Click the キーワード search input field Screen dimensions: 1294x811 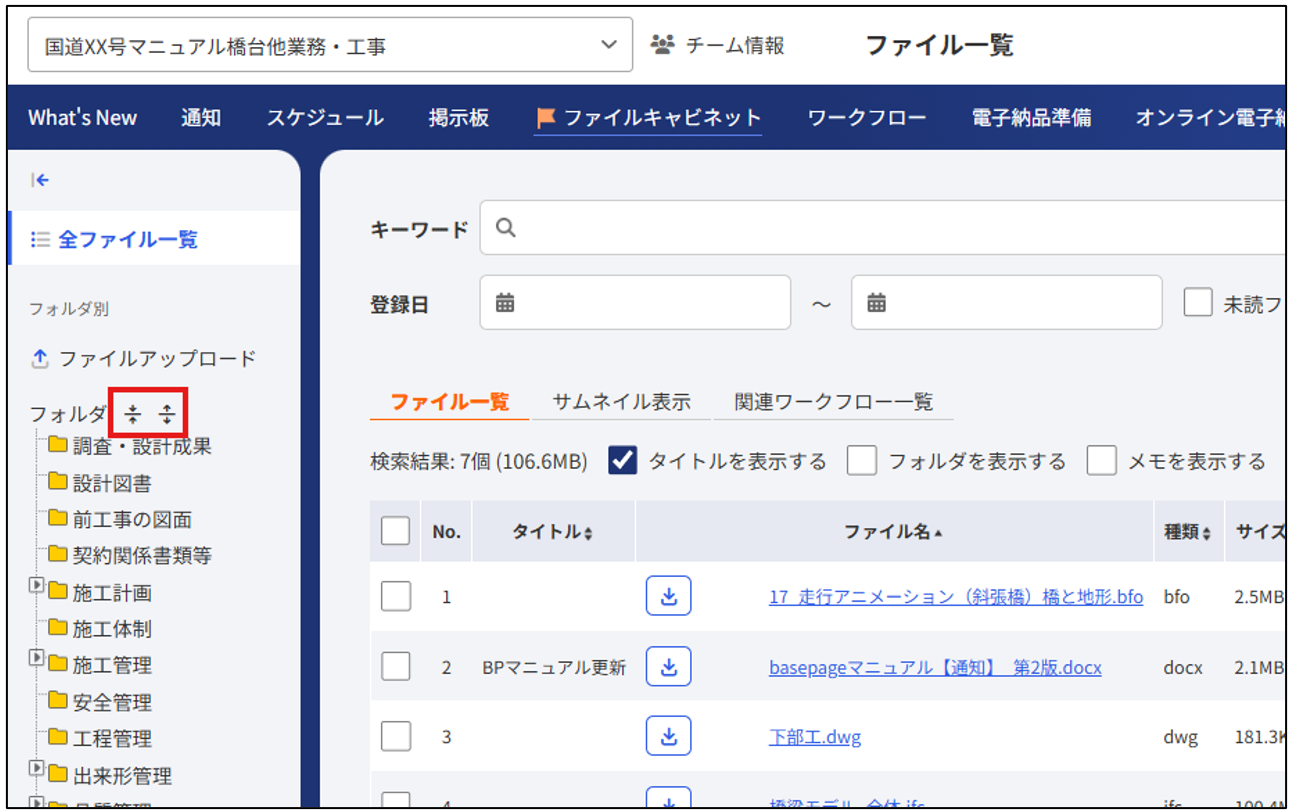(x=883, y=228)
